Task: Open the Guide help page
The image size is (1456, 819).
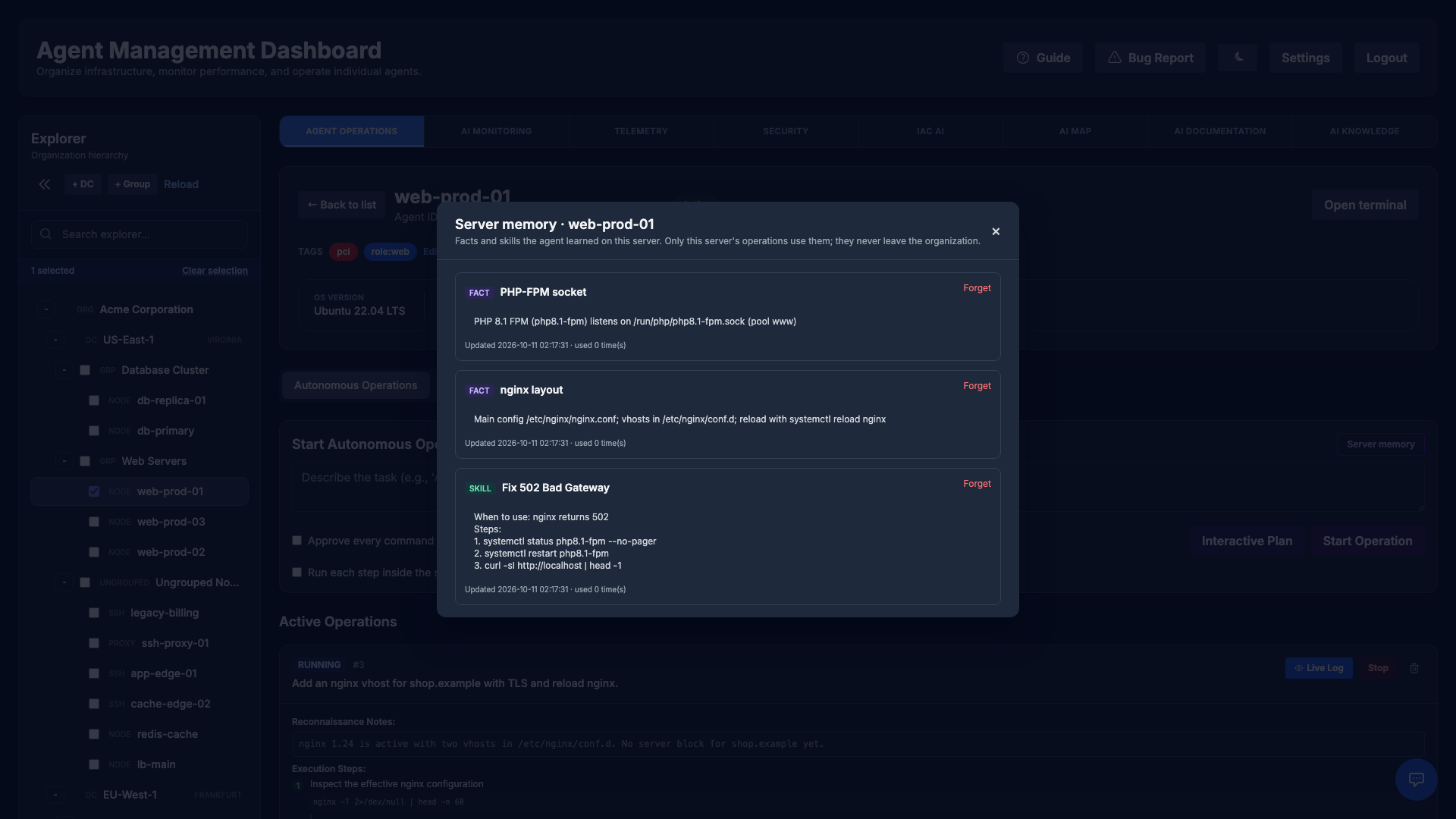Action: tap(1043, 58)
